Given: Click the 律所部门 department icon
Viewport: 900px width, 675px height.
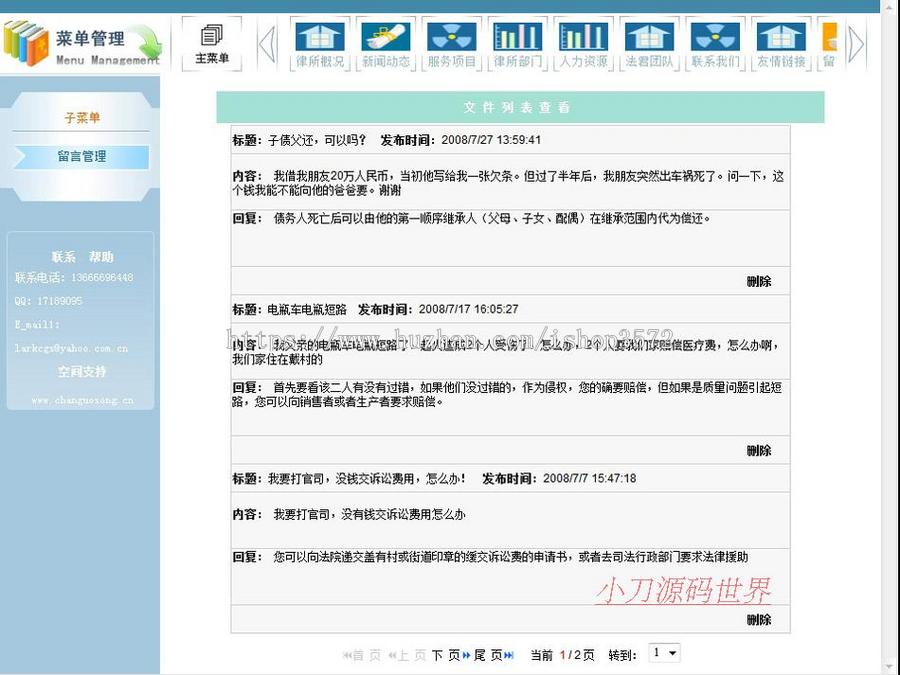Looking at the screenshot, I should (518, 42).
